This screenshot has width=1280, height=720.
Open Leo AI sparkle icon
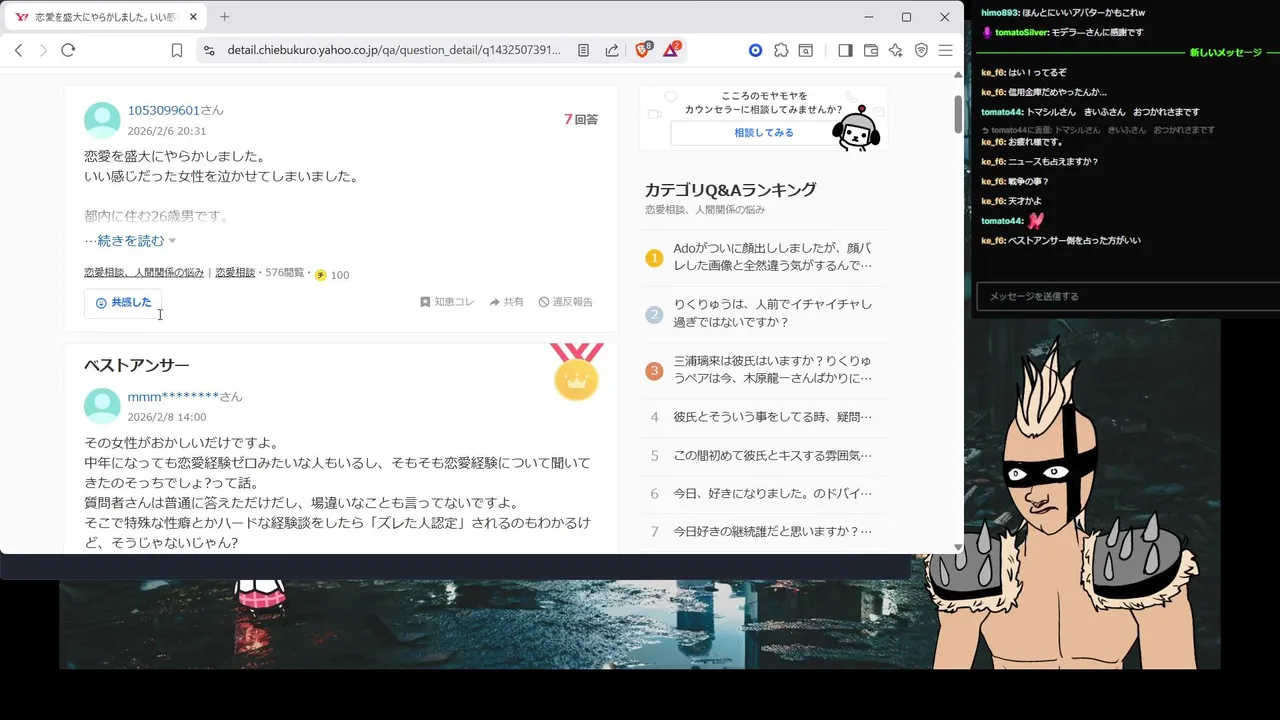[x=896, y=50]
